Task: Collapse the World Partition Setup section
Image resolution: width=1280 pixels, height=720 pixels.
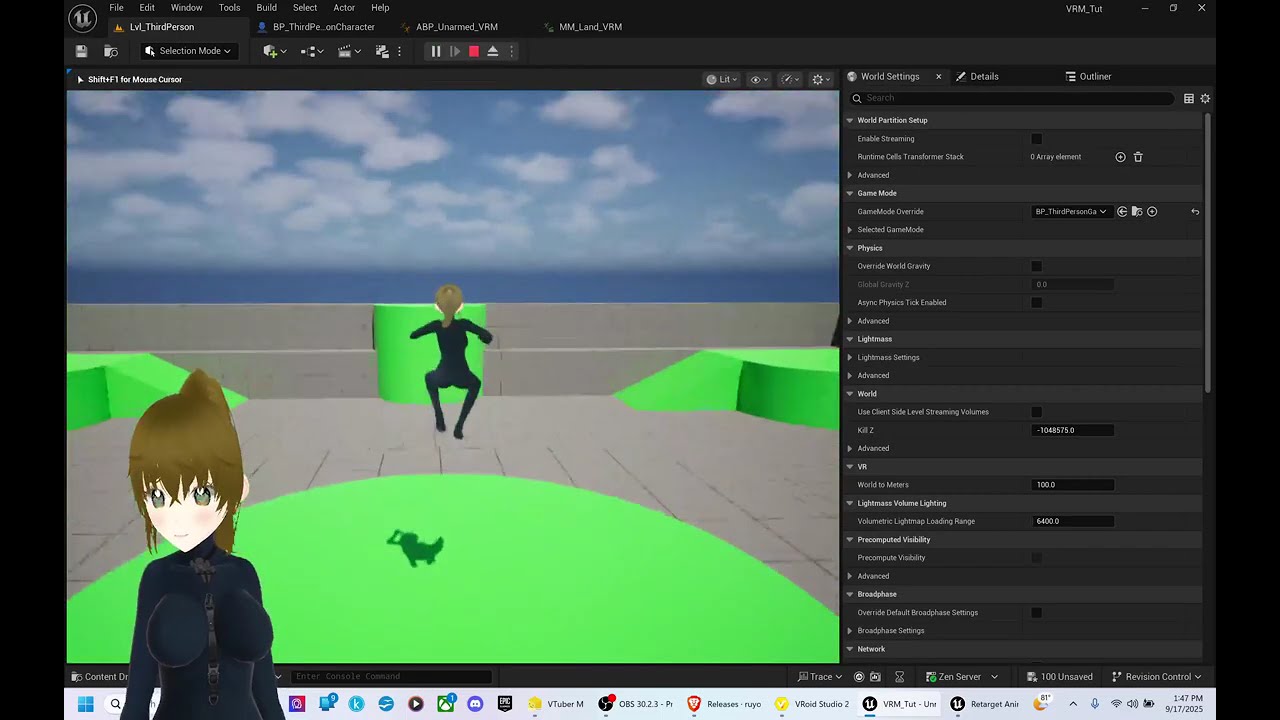Action: [x=850, y=120]
